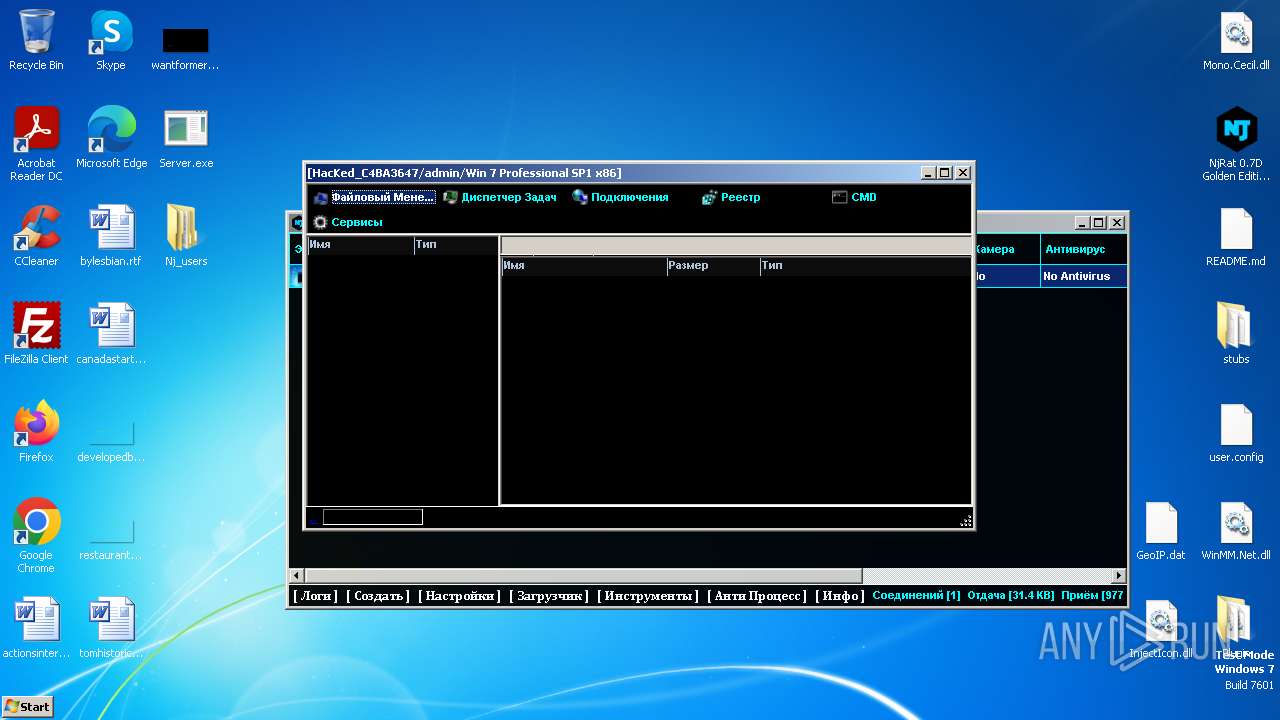This screenshot has width=1280, height=720.
Task: Select the GeoIP.dat file
Action: [1161, 530]
